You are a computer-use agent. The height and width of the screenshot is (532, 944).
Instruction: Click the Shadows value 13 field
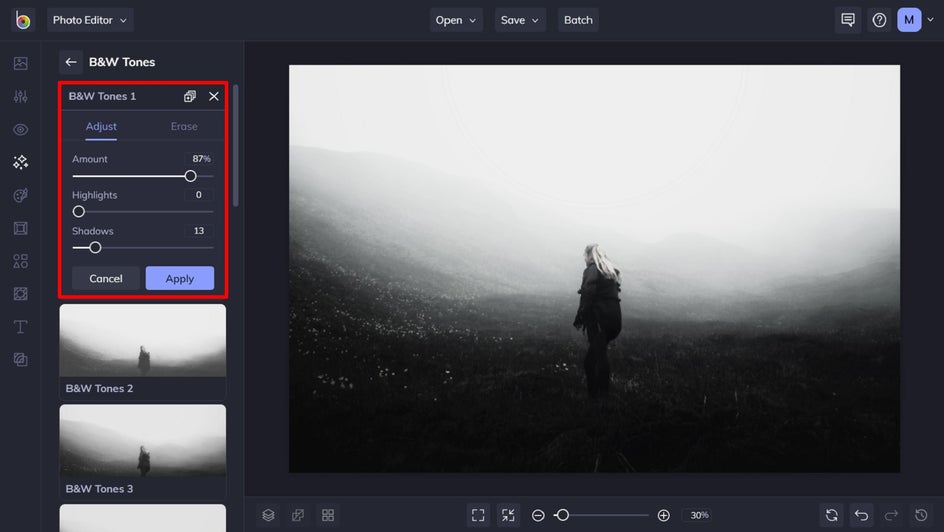pyautogui.click(x=199, y=231)
